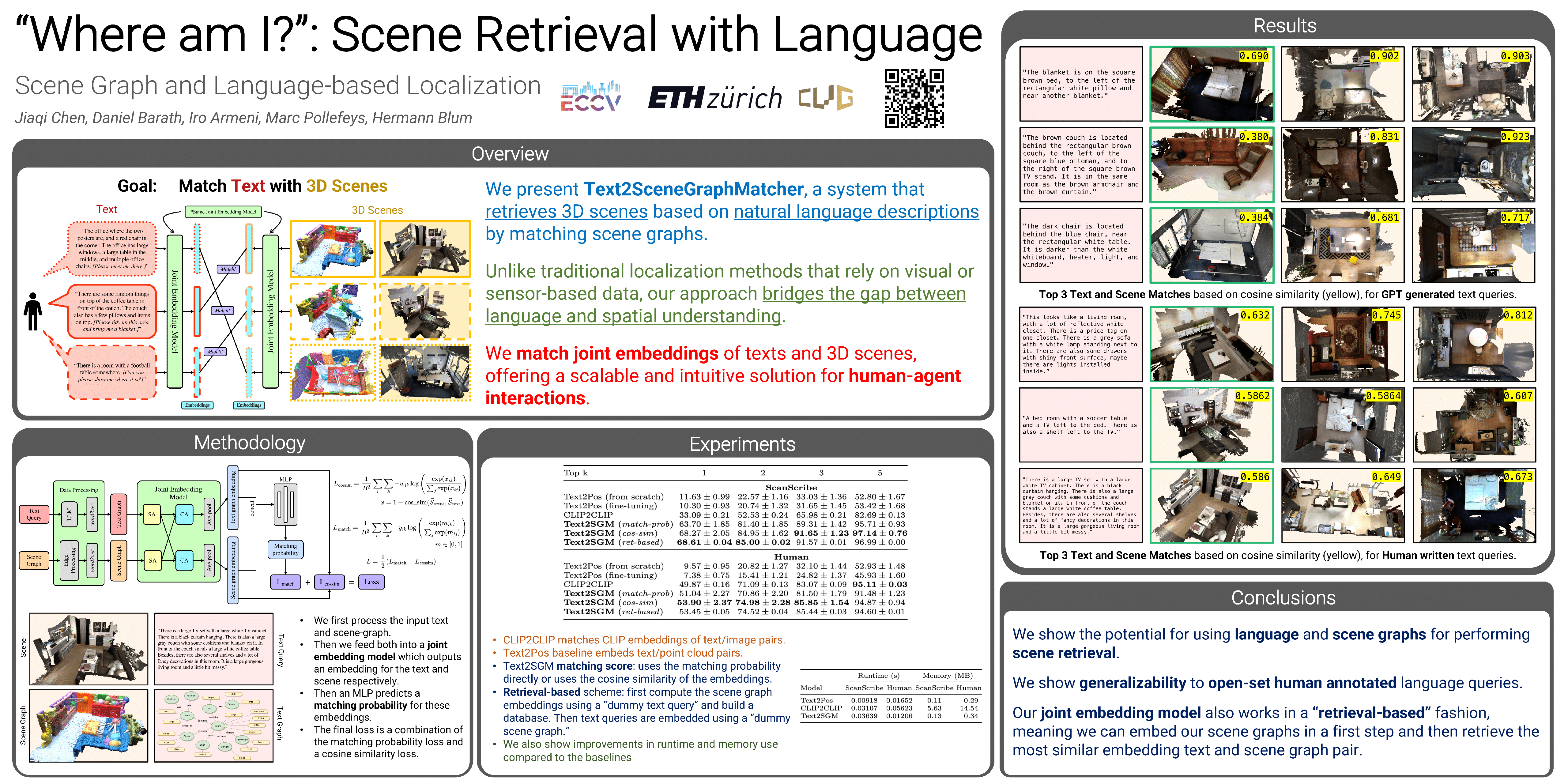Select the scene thumbnail scored 0.5864
1568x784 pixels.
pos(1342,425)
